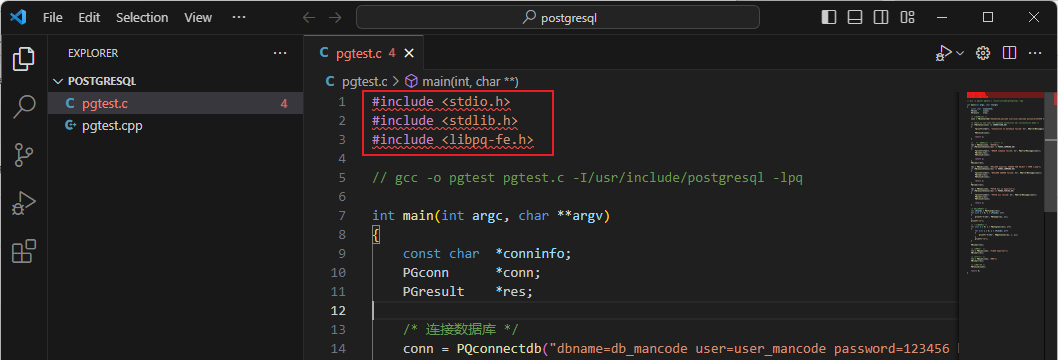Select the pgtest.c editor tab

pyautogui.click(x=364, y=53)
